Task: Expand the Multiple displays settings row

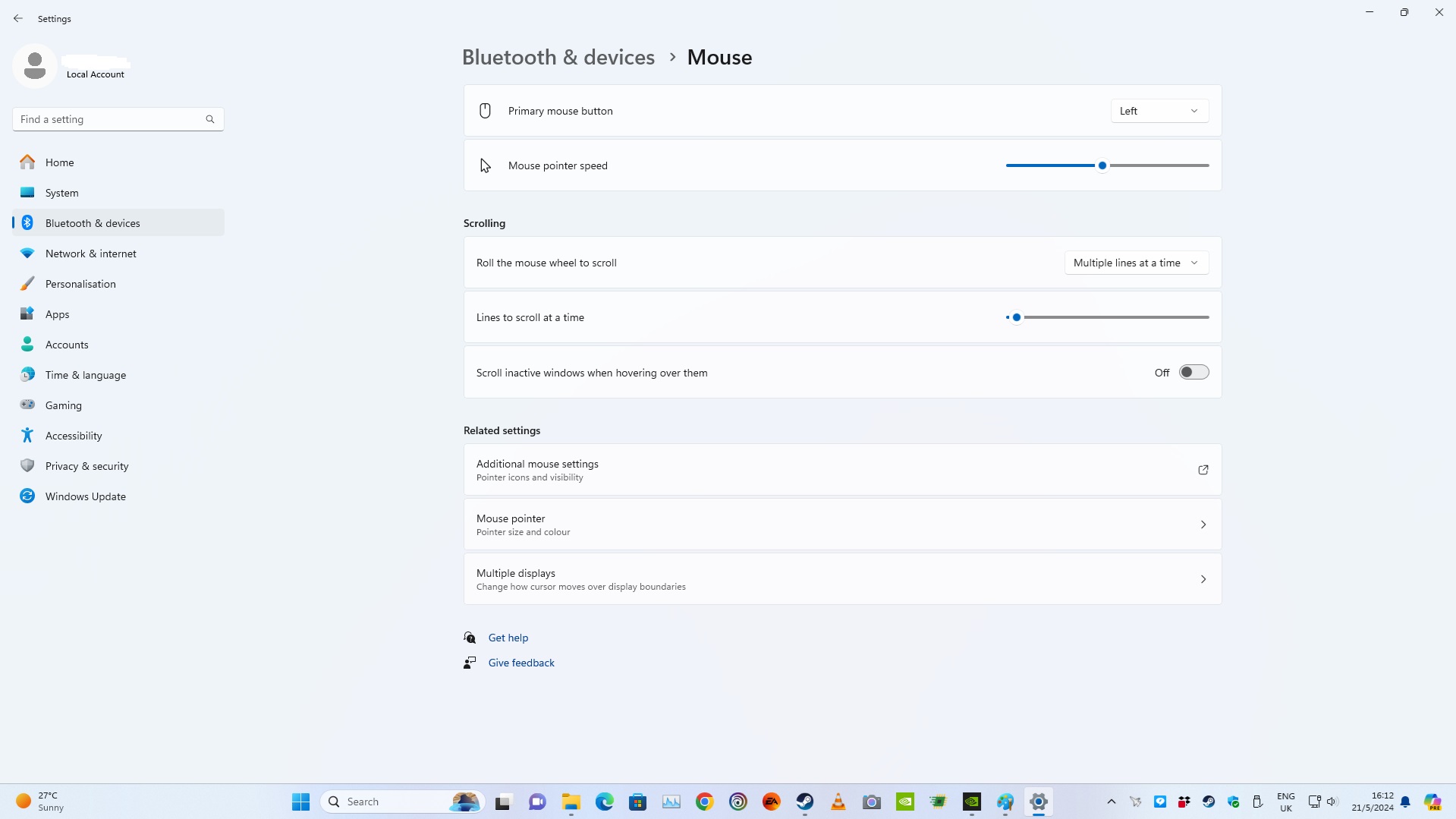Action: [x=842, y=579]
